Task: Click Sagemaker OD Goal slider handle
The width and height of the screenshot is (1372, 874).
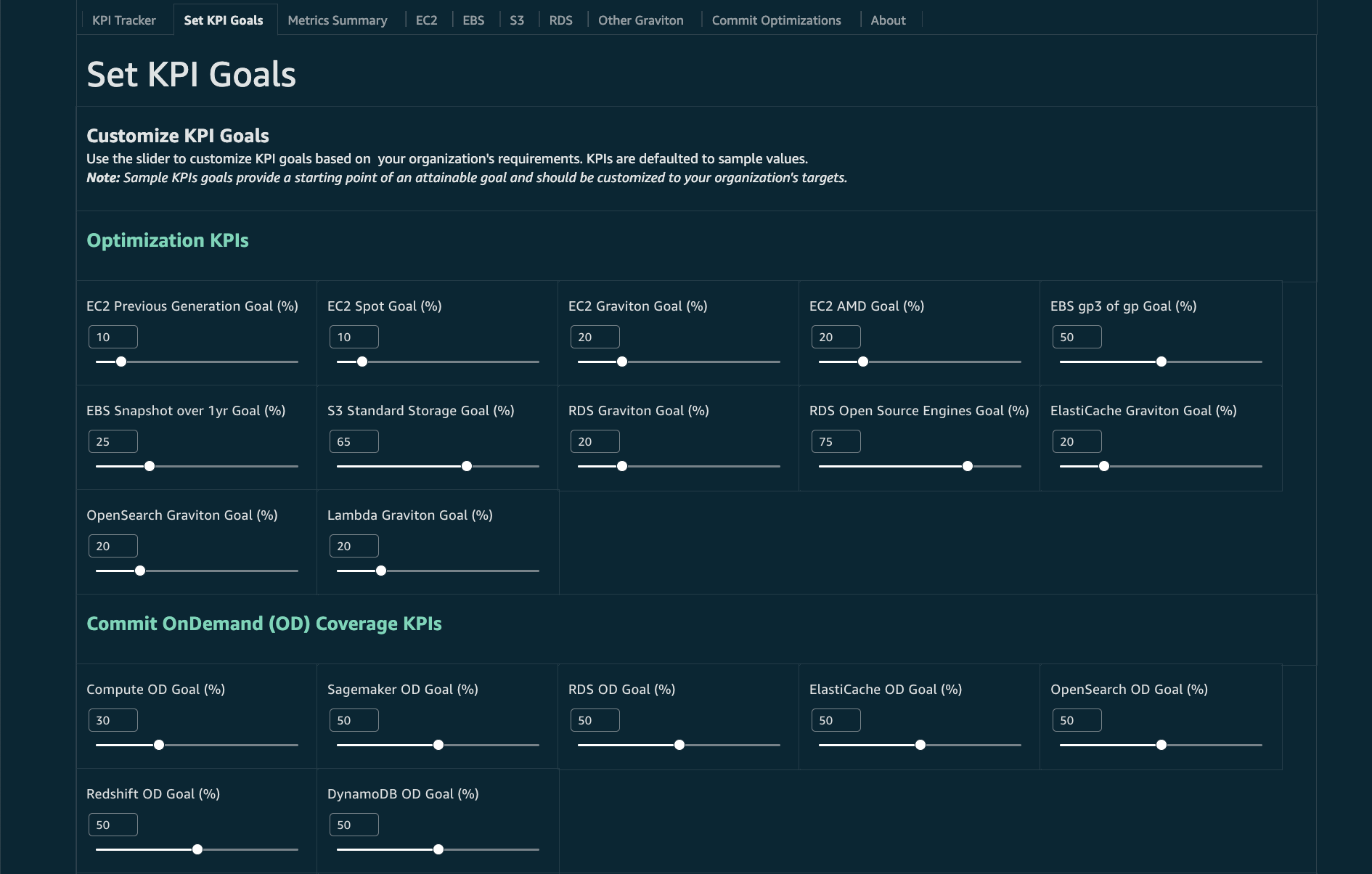Action: 438,745
